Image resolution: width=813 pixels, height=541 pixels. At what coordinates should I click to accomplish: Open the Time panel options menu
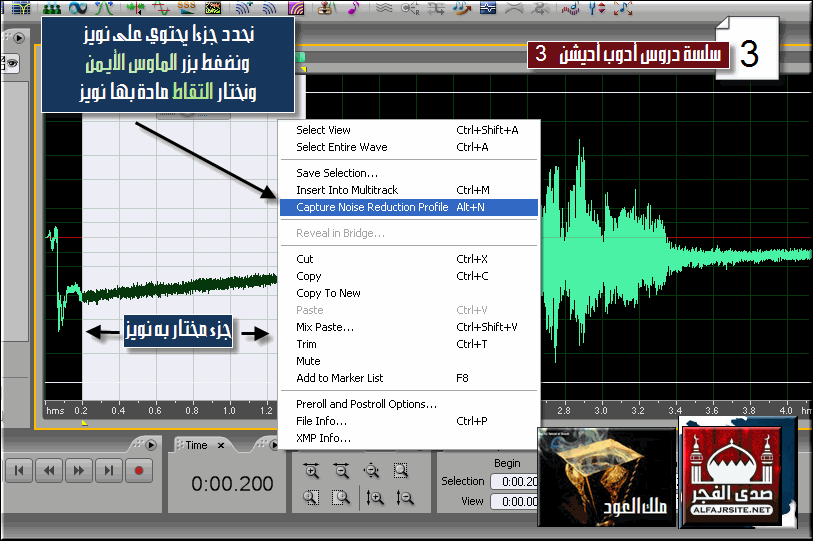pos(274,445)
